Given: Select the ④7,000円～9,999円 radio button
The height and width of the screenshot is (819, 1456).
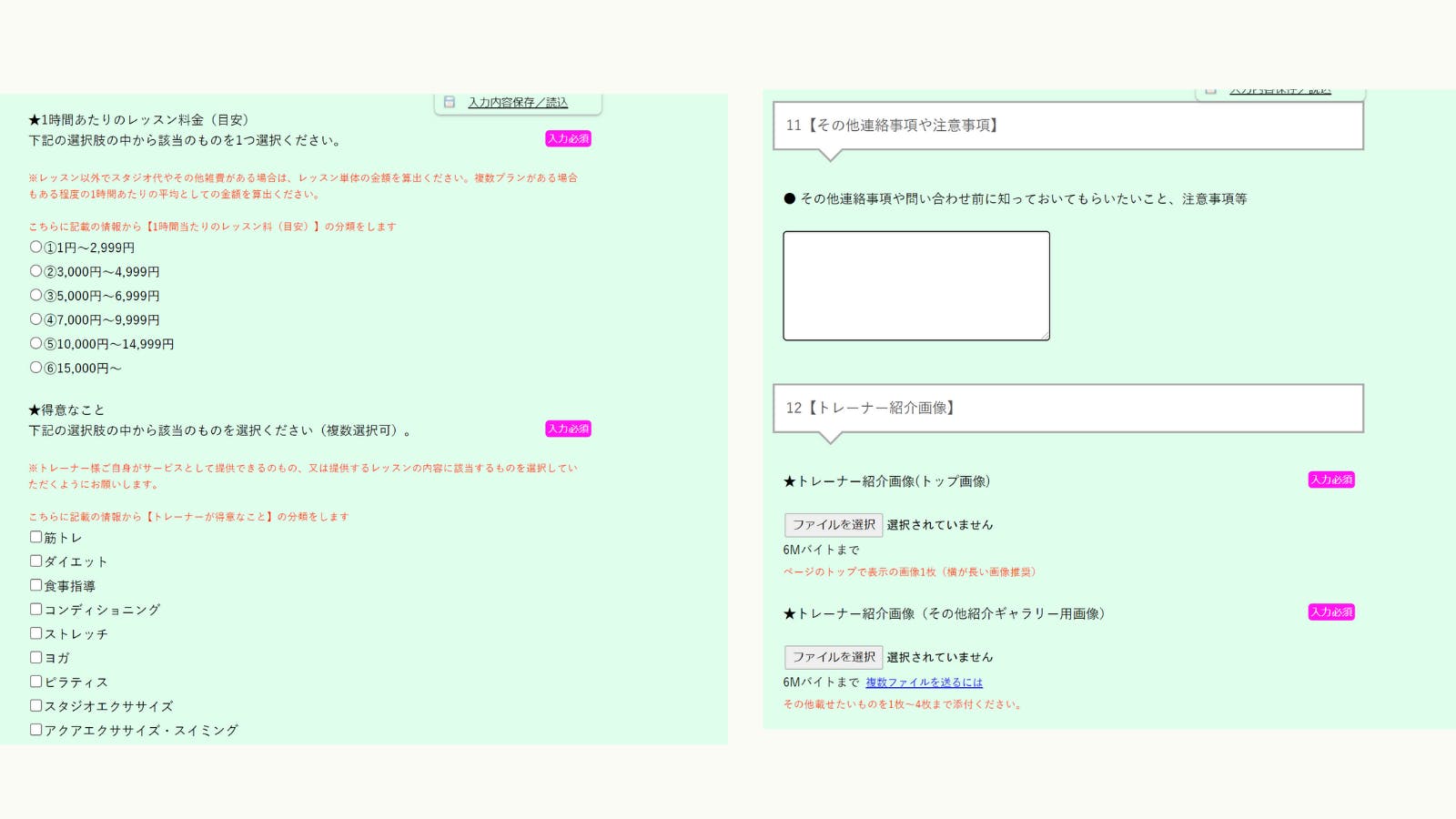Looking at the screenshot, I should (x=36, y=319).
